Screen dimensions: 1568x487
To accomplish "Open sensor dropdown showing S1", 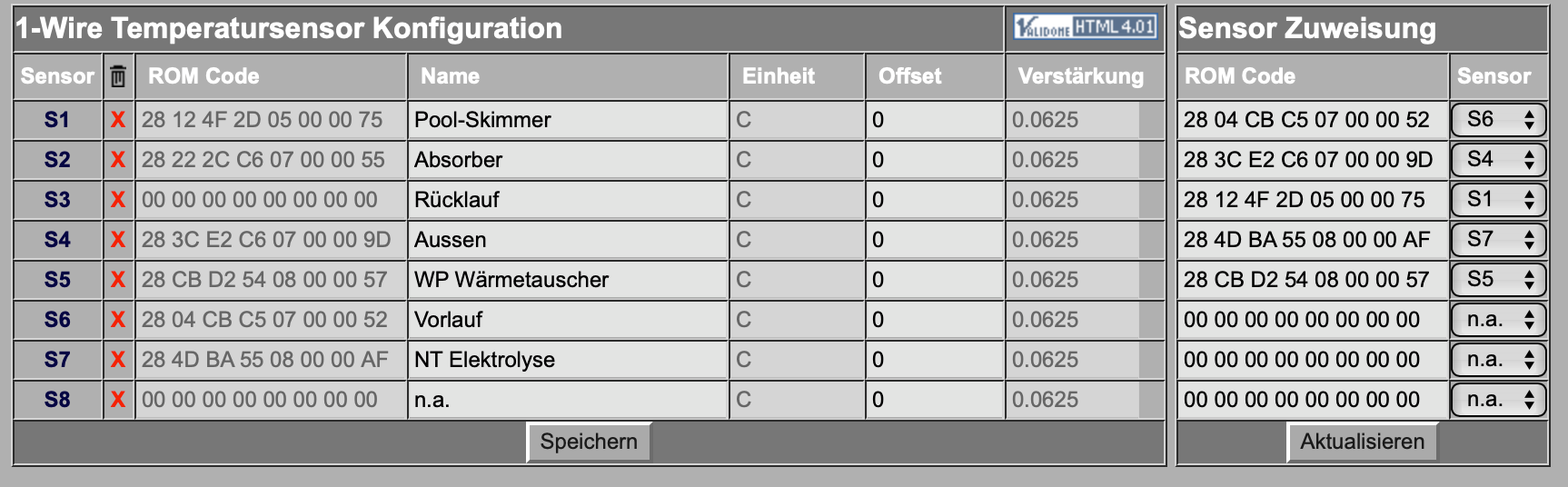I will coord(1499,200).
